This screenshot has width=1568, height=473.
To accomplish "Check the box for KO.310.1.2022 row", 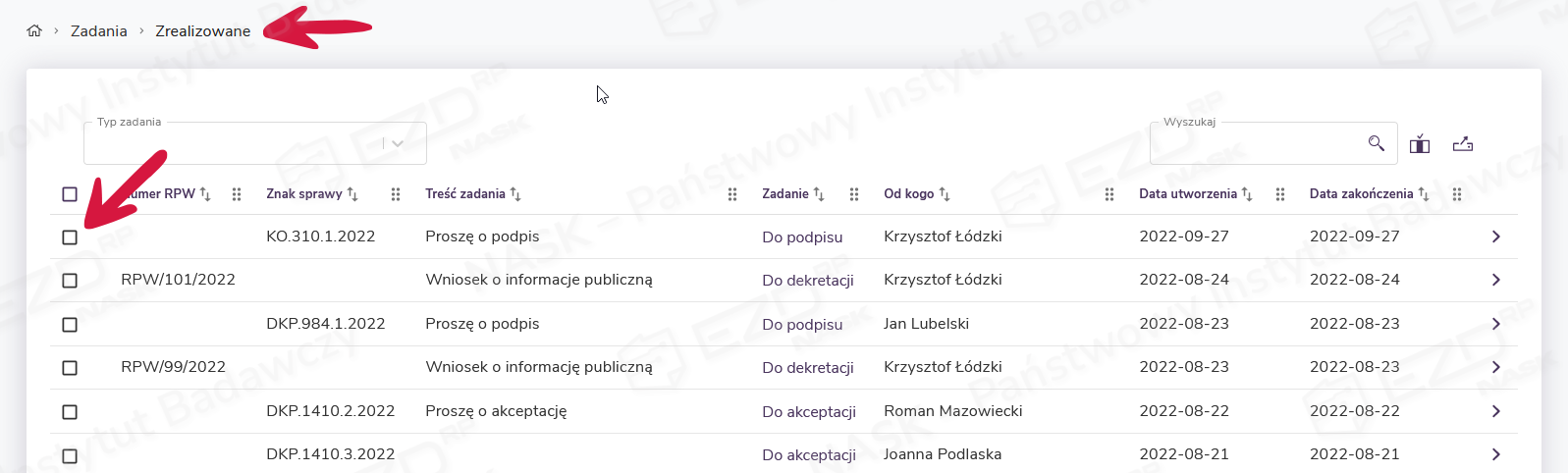I will coord(70,237).
